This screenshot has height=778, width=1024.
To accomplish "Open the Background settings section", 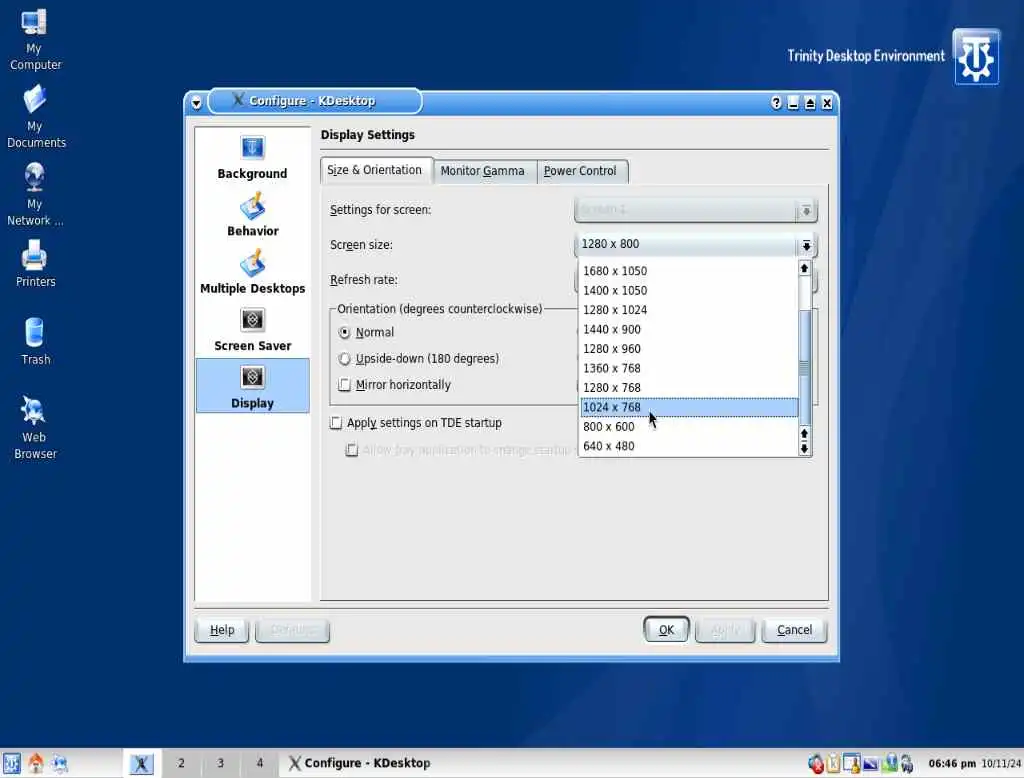I will 252,157.
